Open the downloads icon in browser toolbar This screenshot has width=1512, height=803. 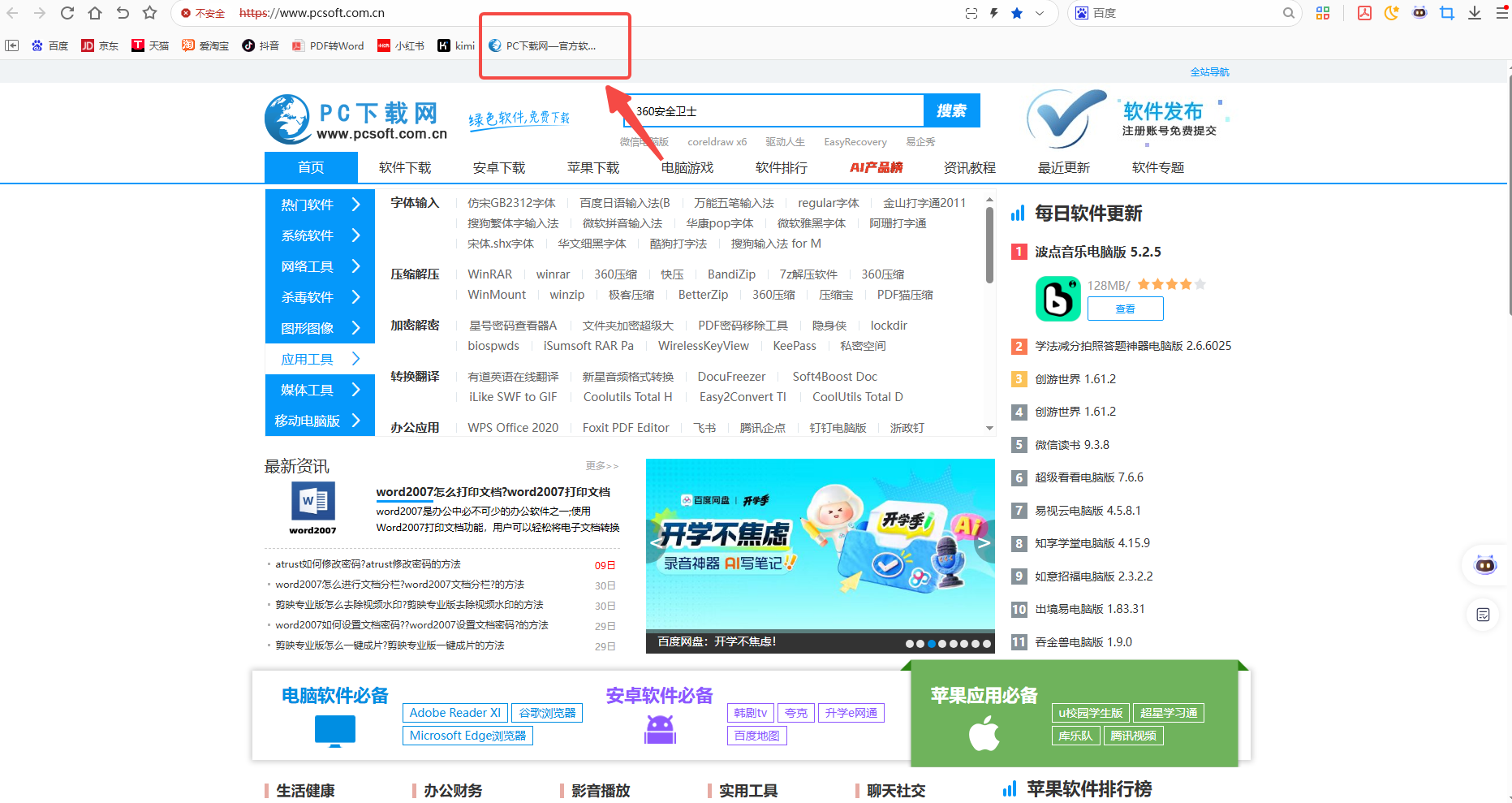click(x=1475, y=13)
